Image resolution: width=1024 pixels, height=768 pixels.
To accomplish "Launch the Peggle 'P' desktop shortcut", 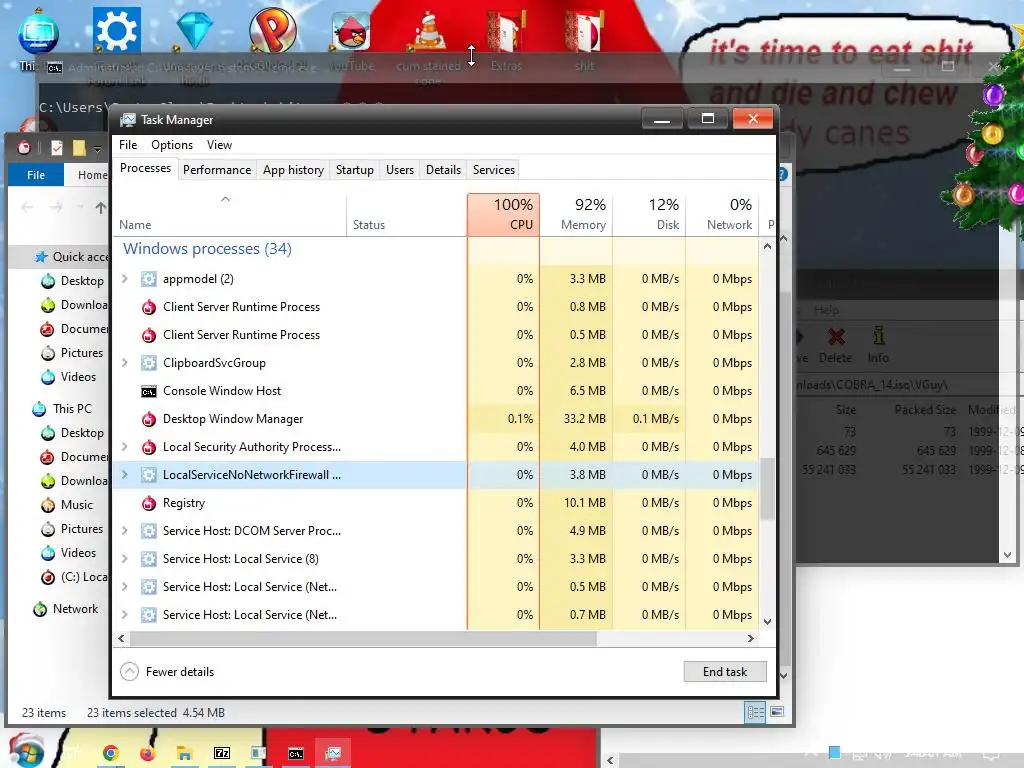I will pyautogui.click(x=272, y=30).
